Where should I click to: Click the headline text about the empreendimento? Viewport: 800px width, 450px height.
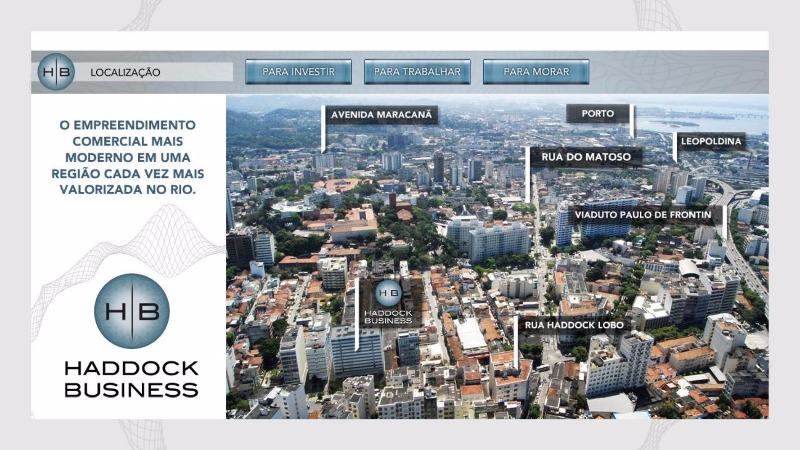(x=127, y=156)
